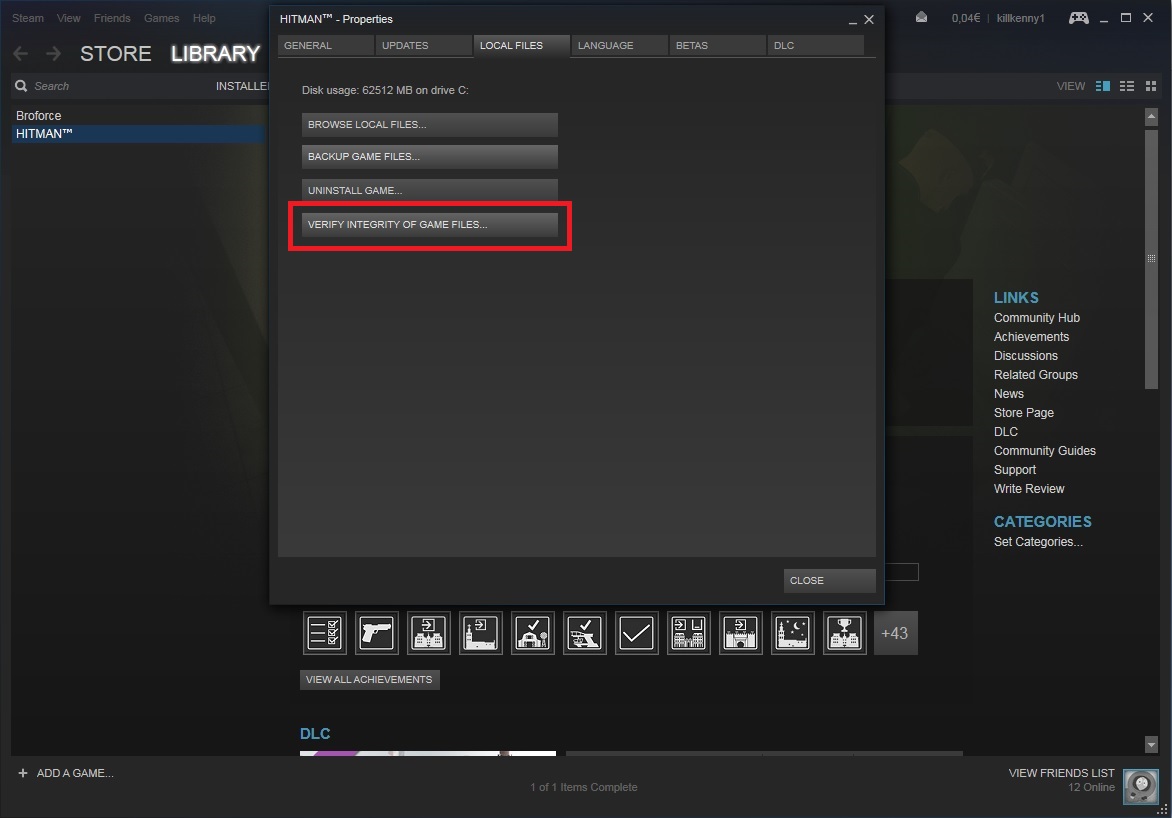1172x818 pixels.
Task: Select the LOCAL FILES tab
Action: (x=522, y=46)
